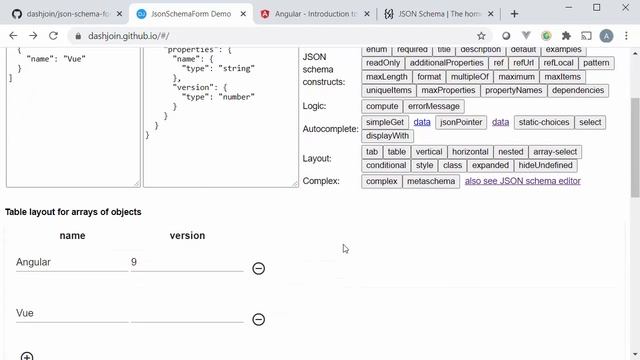Open a new browser tab
640x360 pixels.
pyautogui.click(x=514, y=14)
